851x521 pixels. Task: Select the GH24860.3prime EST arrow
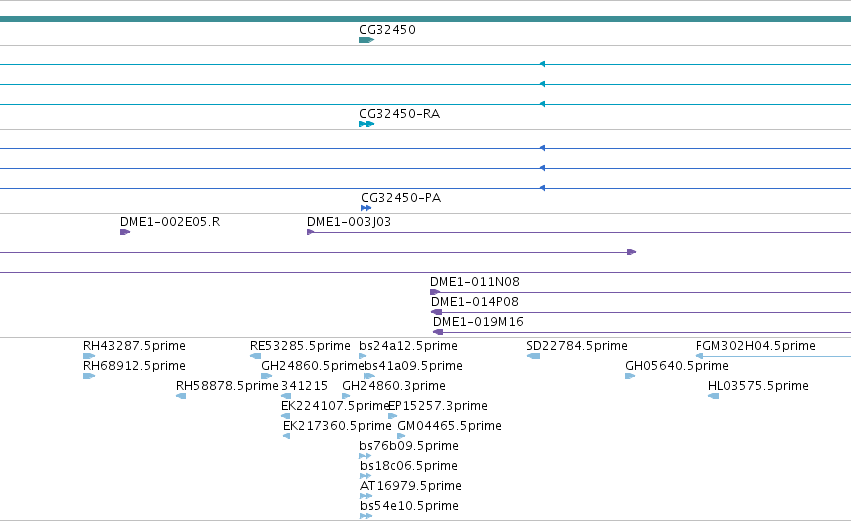(346, 397)
